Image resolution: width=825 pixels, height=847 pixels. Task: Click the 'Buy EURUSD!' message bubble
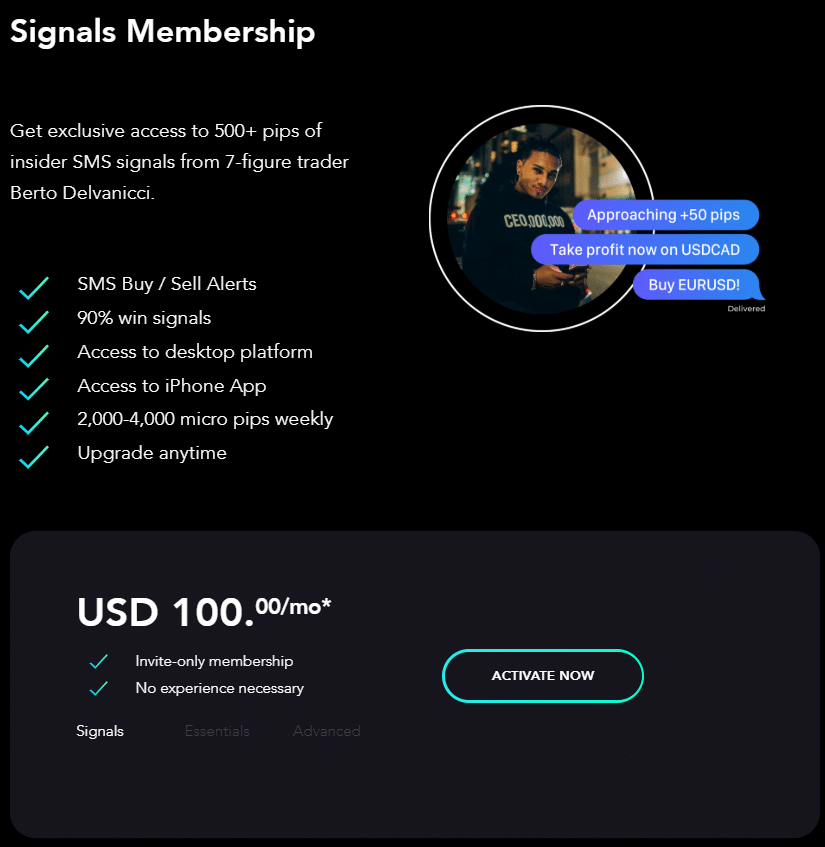[697, 285]
